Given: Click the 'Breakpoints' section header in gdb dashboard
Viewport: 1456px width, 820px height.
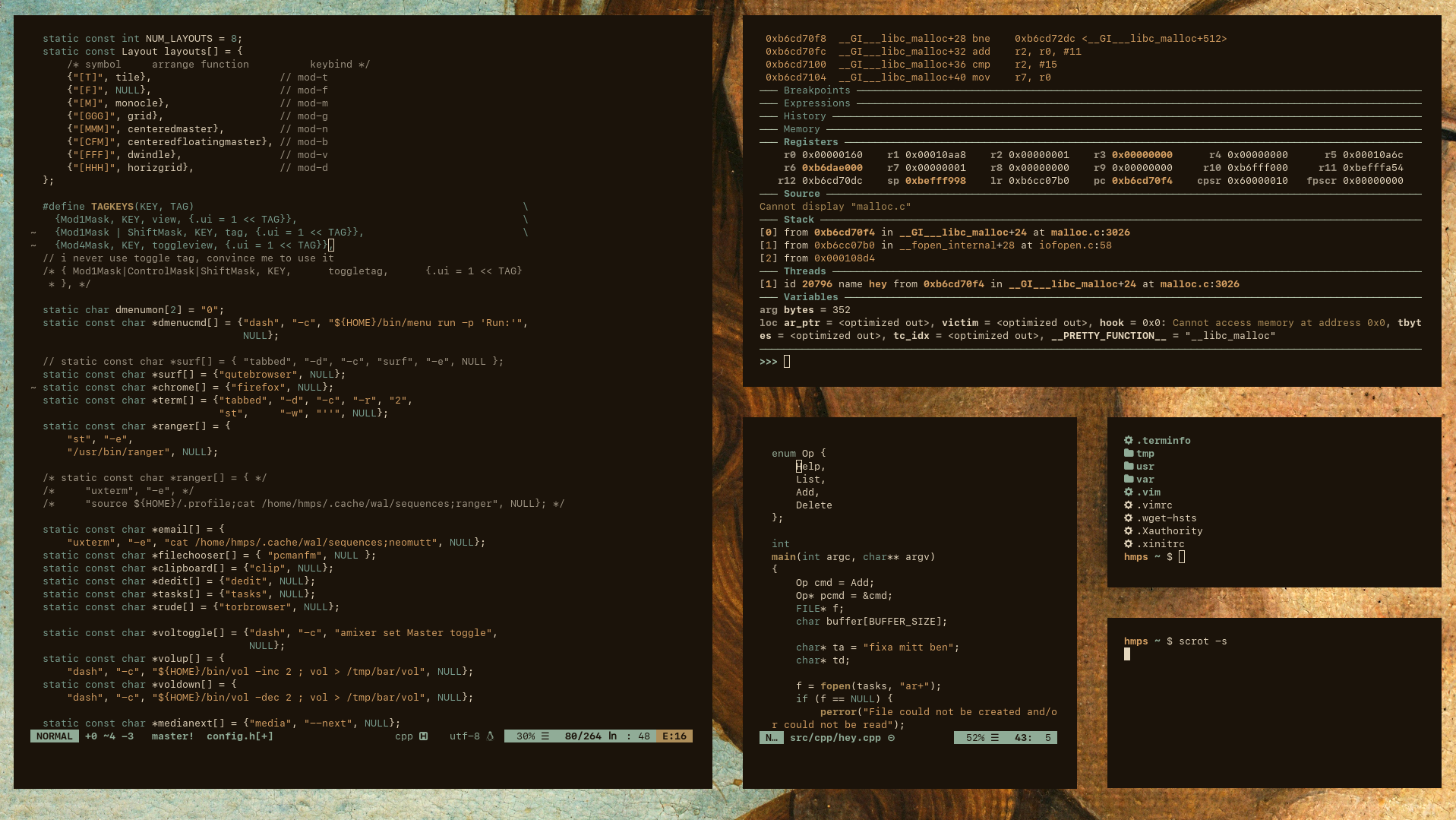Looking at the screenshot, I should (816, 90).
